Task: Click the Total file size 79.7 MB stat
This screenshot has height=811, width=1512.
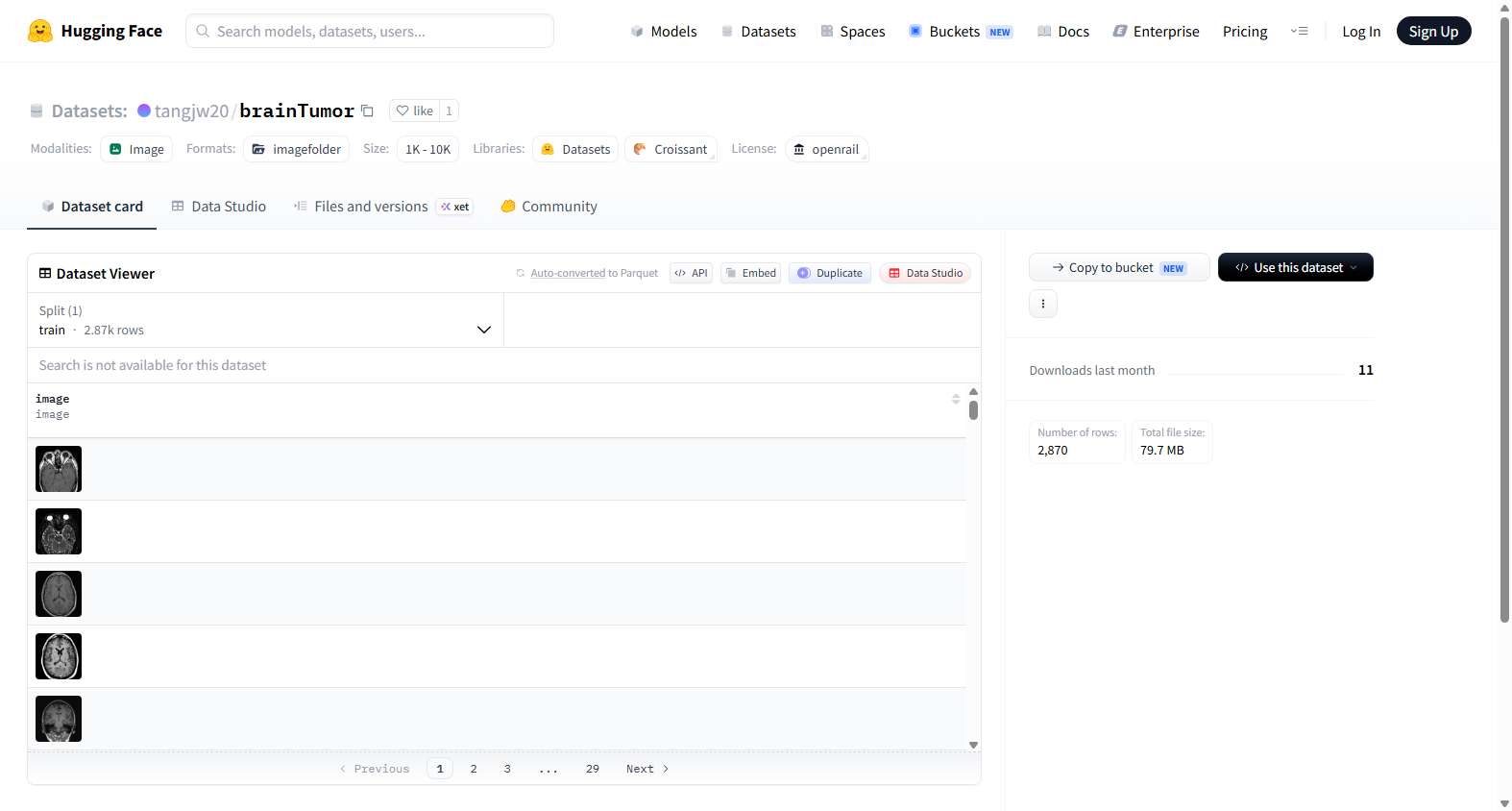Action: [x=1172, y=442]
